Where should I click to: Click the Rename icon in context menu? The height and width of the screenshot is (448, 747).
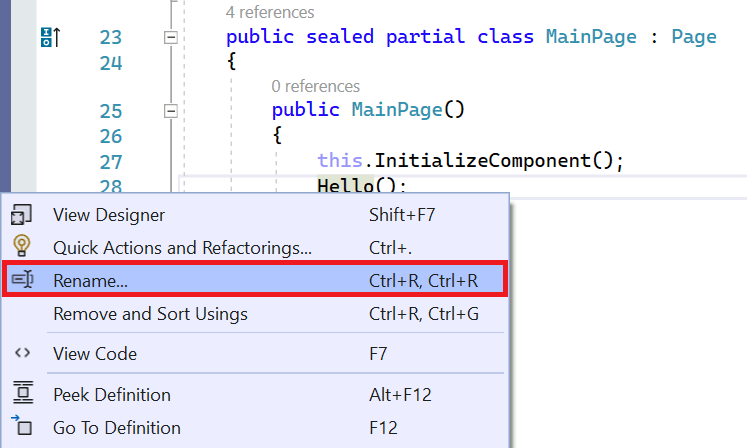(x=22, y=279)
